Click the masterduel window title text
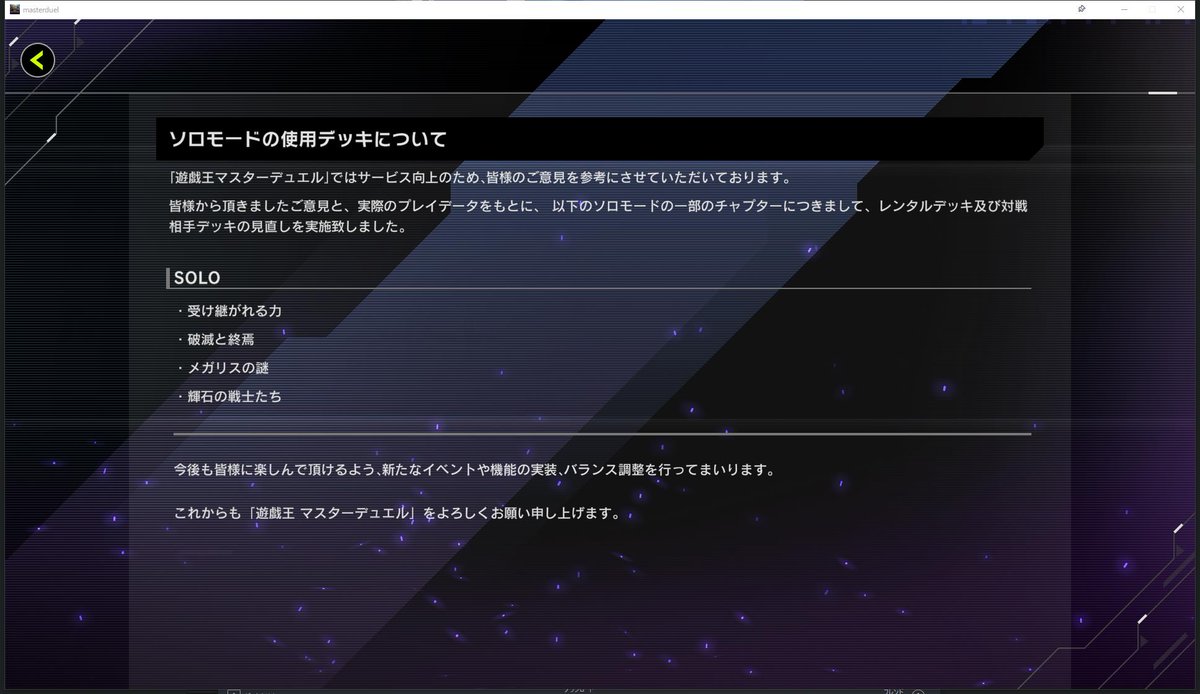Image resolution: width=1200 pixels, height=694 pixels. tap(42, 9)
